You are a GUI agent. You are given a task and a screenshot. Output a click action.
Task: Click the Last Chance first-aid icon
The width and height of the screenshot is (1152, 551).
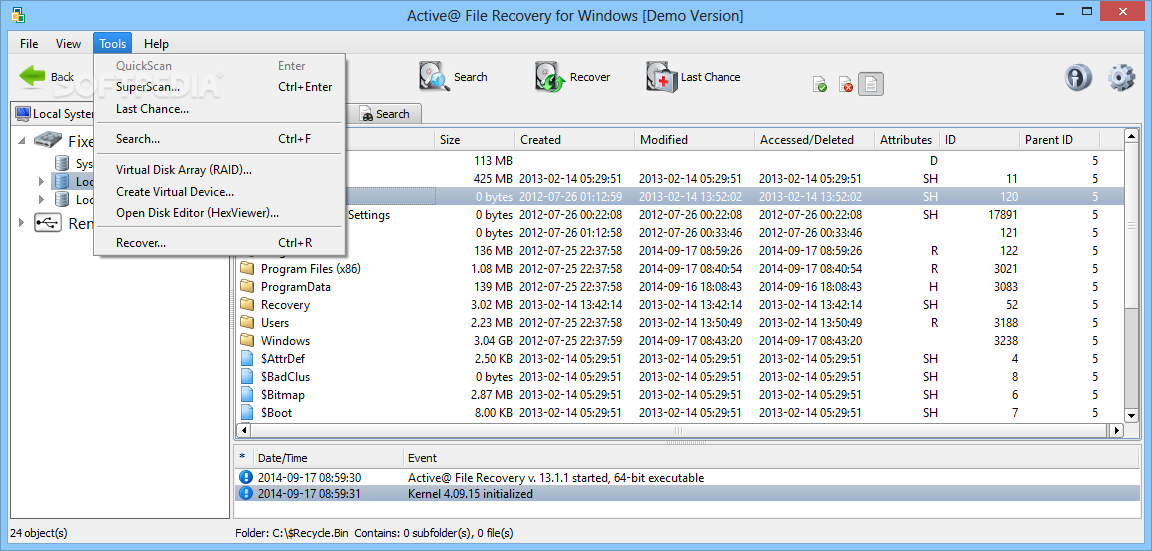pyautogui.click(x=661, y=76)
